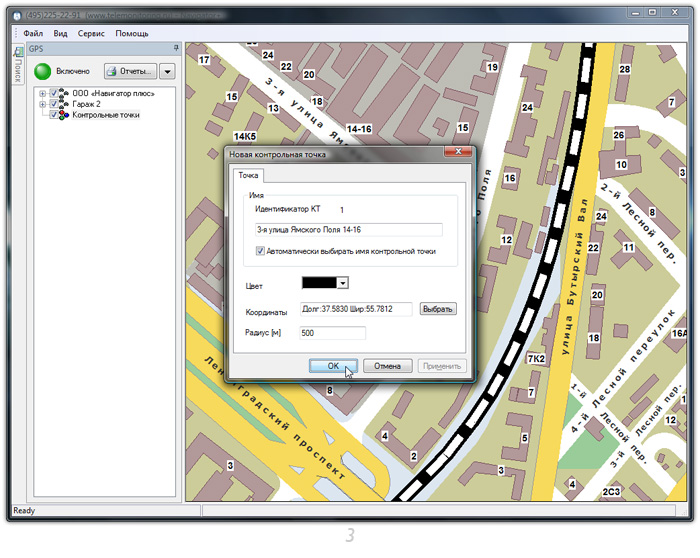Viewport: 700px width, 558px height.
Task: Click the pin icon in GPS panel header
Action: pyautogui.click(x=176, y=48)
